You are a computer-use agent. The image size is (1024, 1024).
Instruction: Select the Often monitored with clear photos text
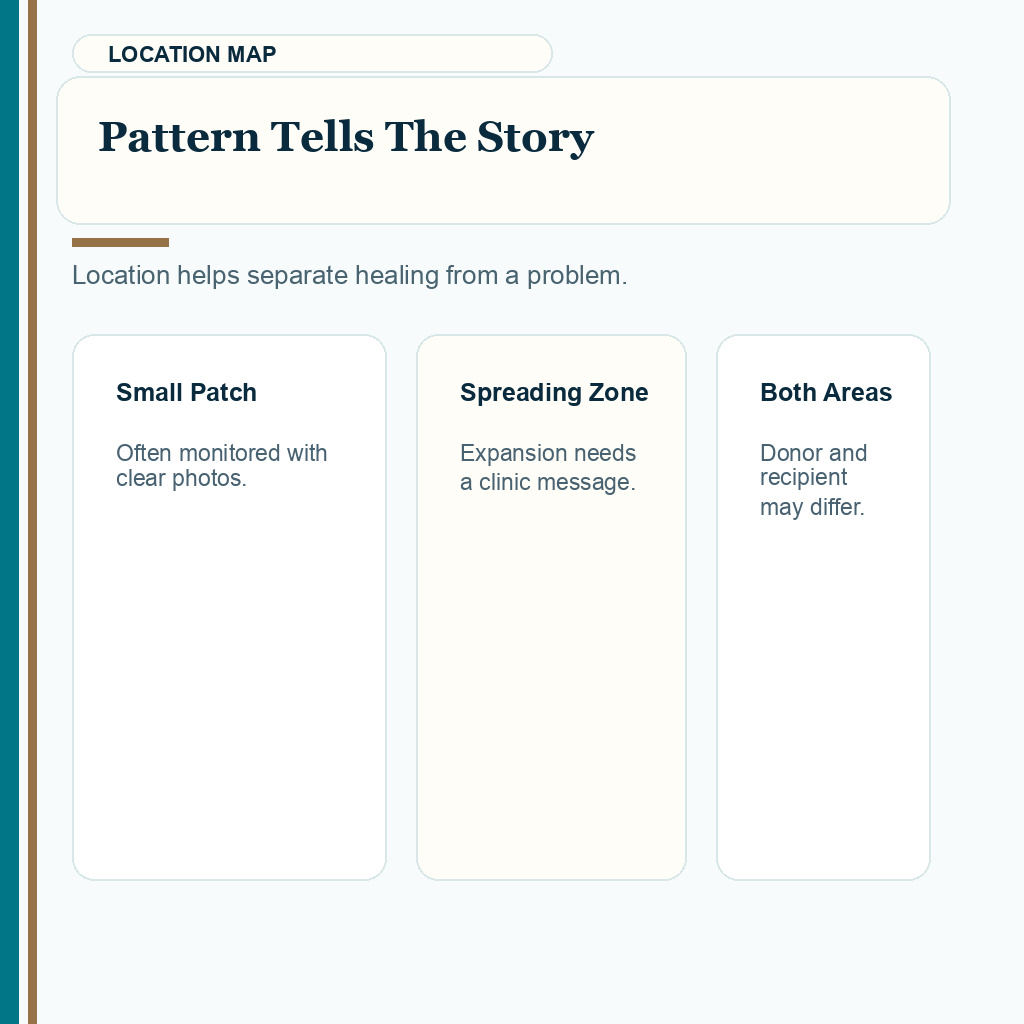pos(221,466)
